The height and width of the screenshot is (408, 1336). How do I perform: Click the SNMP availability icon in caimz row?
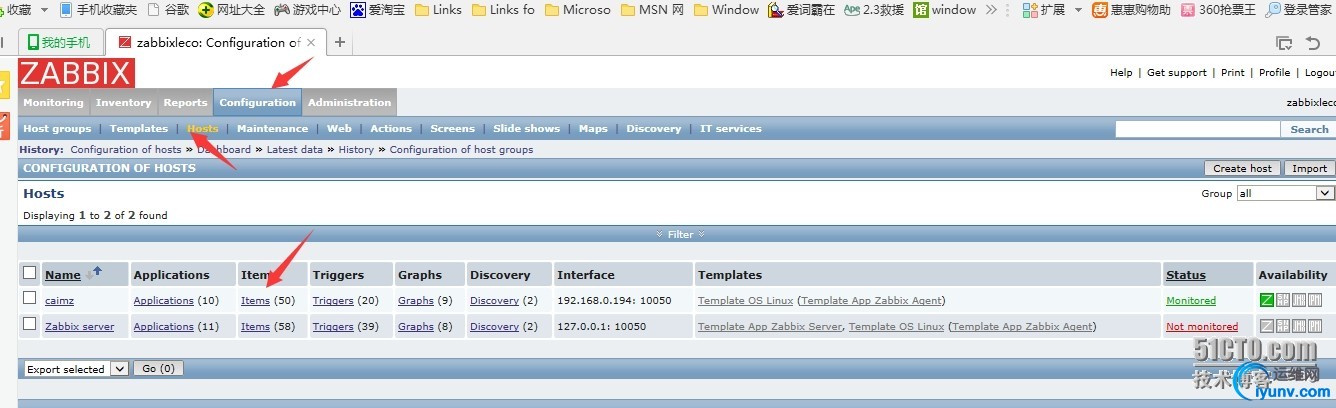(x=1283, y=300)
